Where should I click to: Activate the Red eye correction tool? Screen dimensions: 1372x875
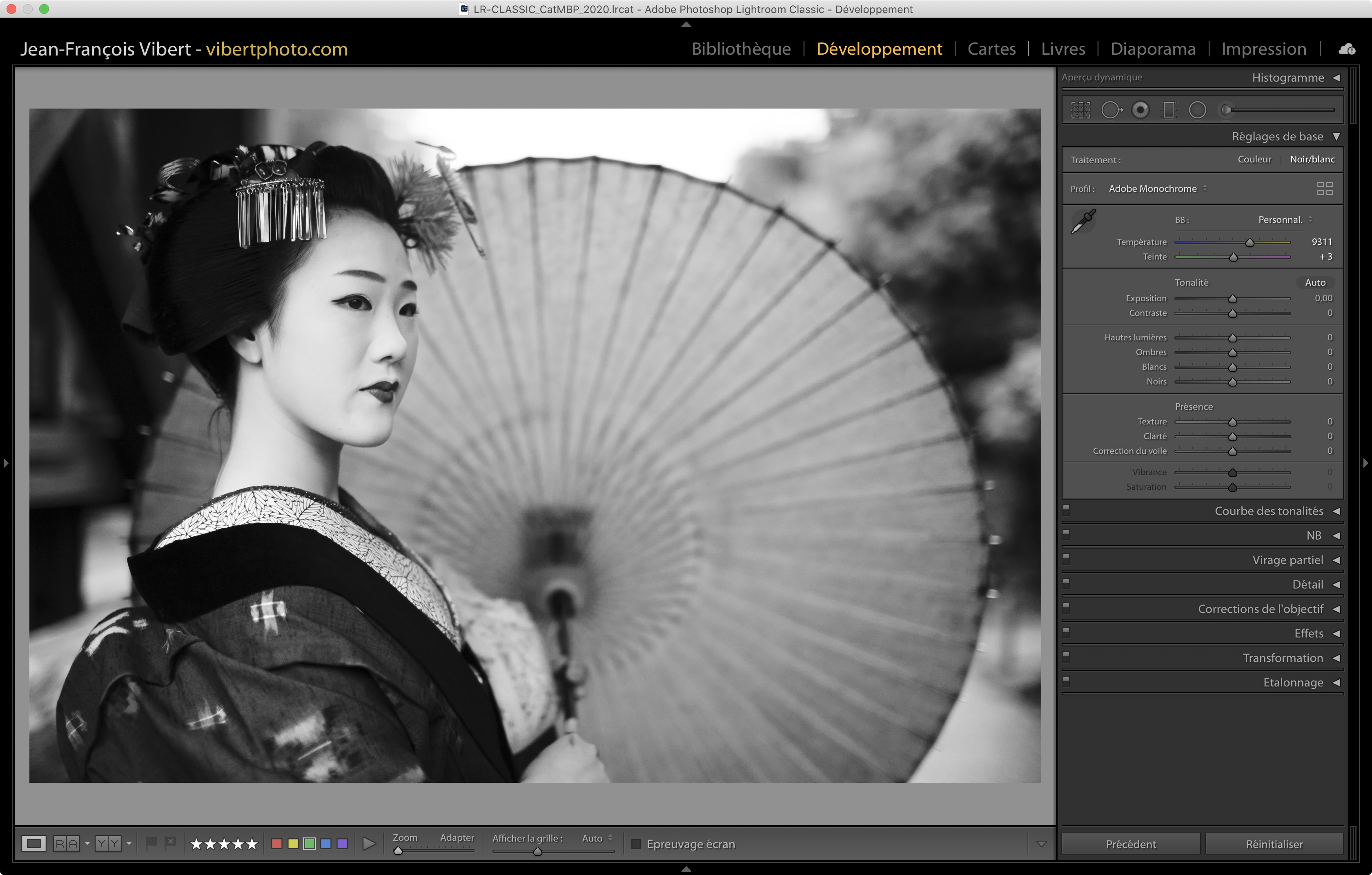pos(1140,110)
